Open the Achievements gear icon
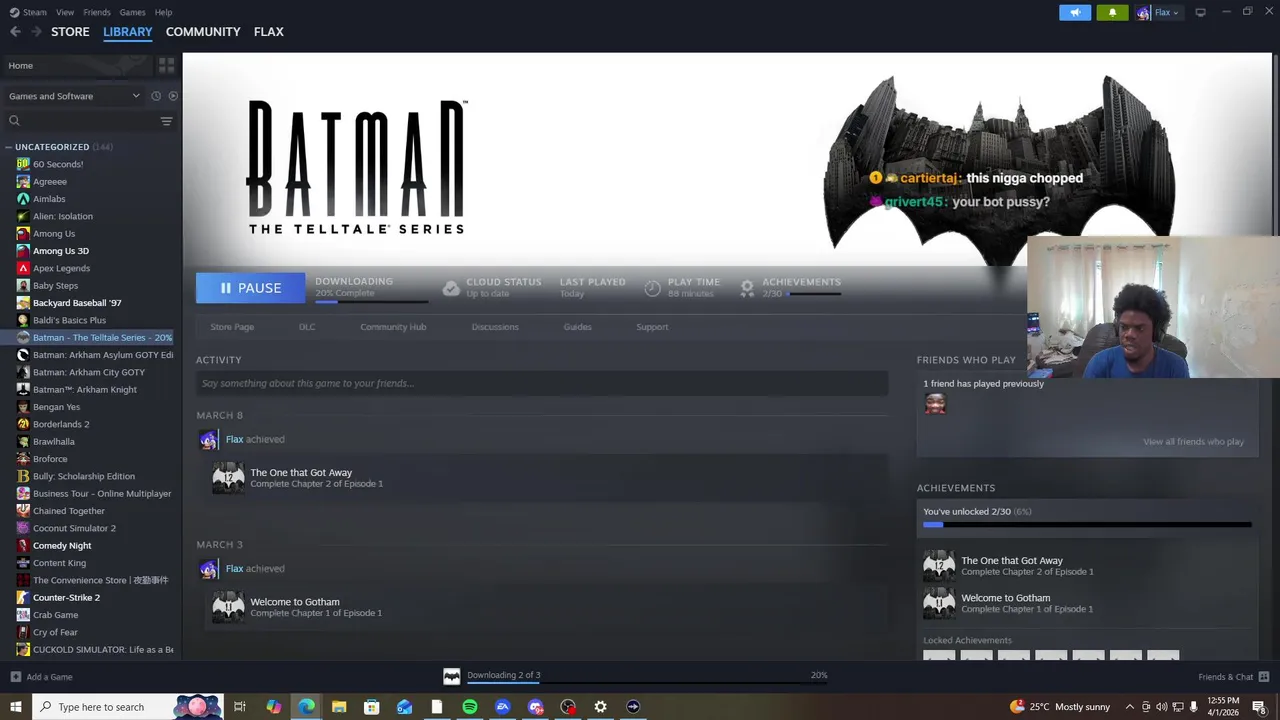The width and height of the screenshot is (1280, 720). [747, 288]
